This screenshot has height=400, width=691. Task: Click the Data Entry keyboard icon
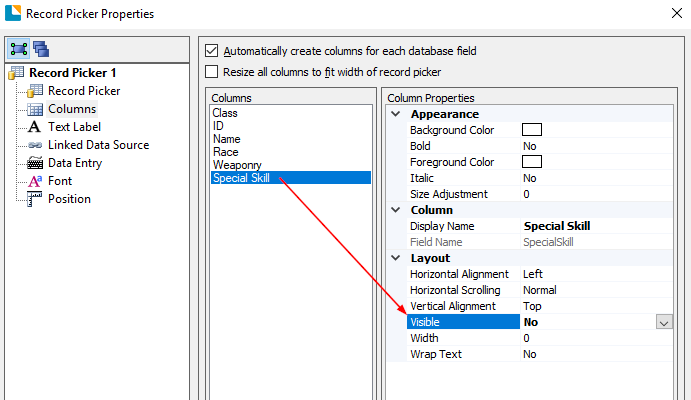[35, 163]
